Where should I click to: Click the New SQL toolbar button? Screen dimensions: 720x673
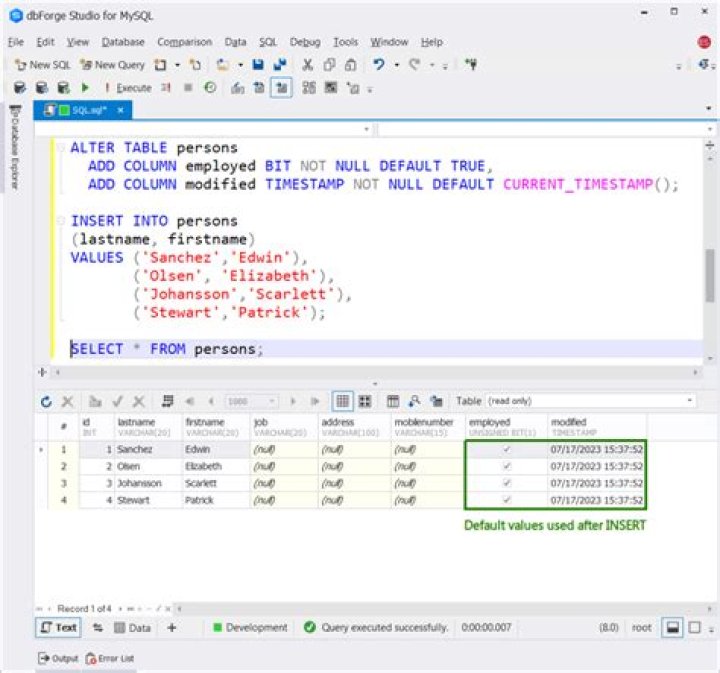42,65
